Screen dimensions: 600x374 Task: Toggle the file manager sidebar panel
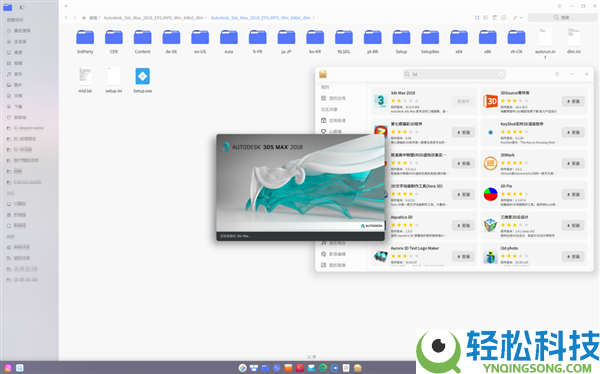tap(22, 7)
